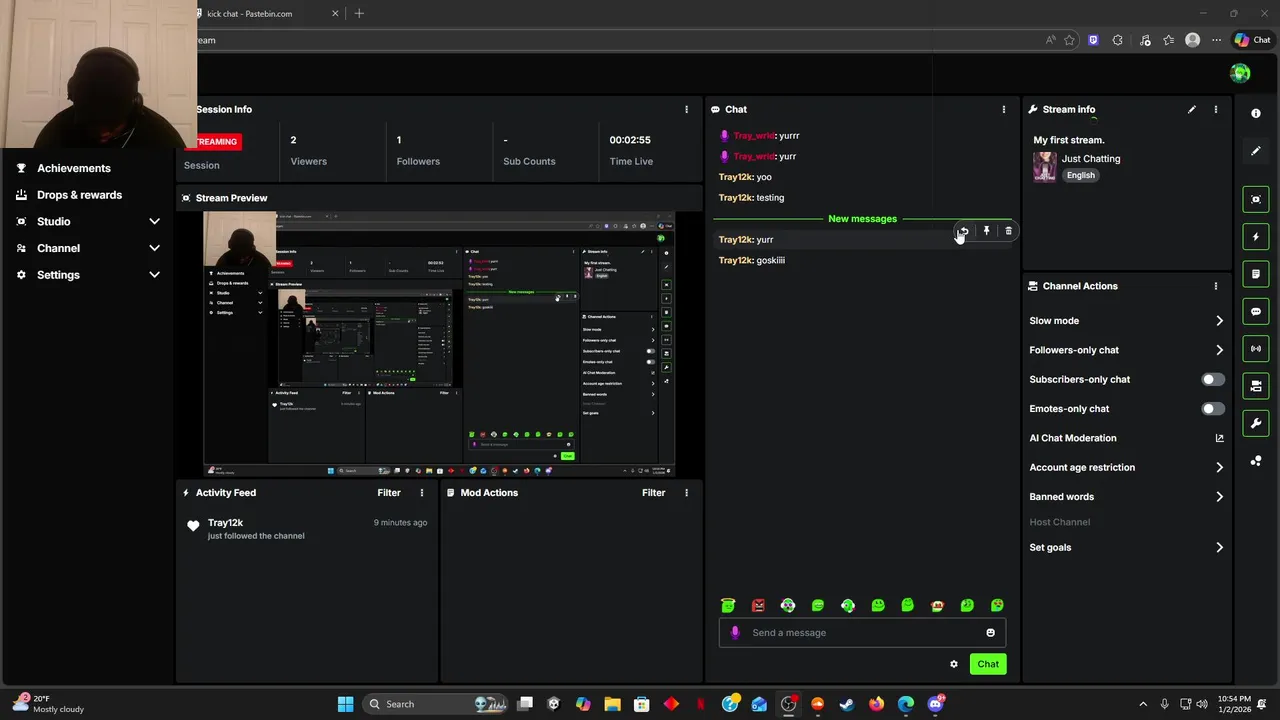
Task: Toggle the Stream info wrench icon in right sidebar
Action: 1256,424
